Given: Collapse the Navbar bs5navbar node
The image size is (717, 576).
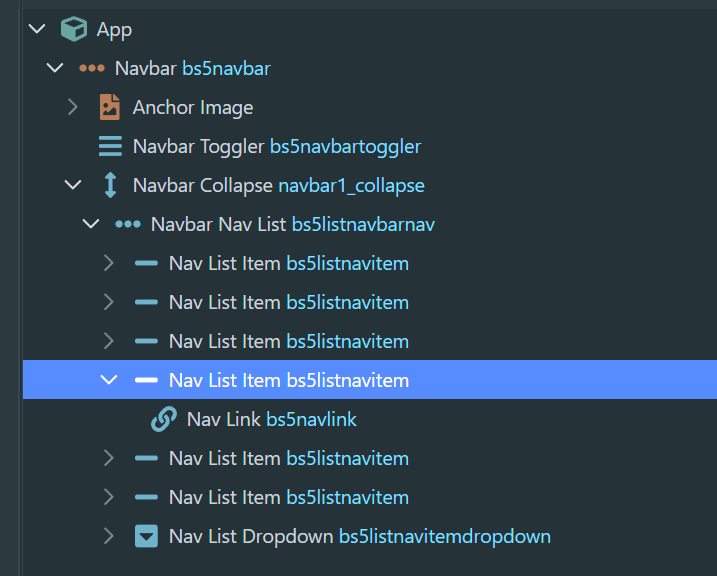Looking at the screenshot, I should tap(55, 69).
